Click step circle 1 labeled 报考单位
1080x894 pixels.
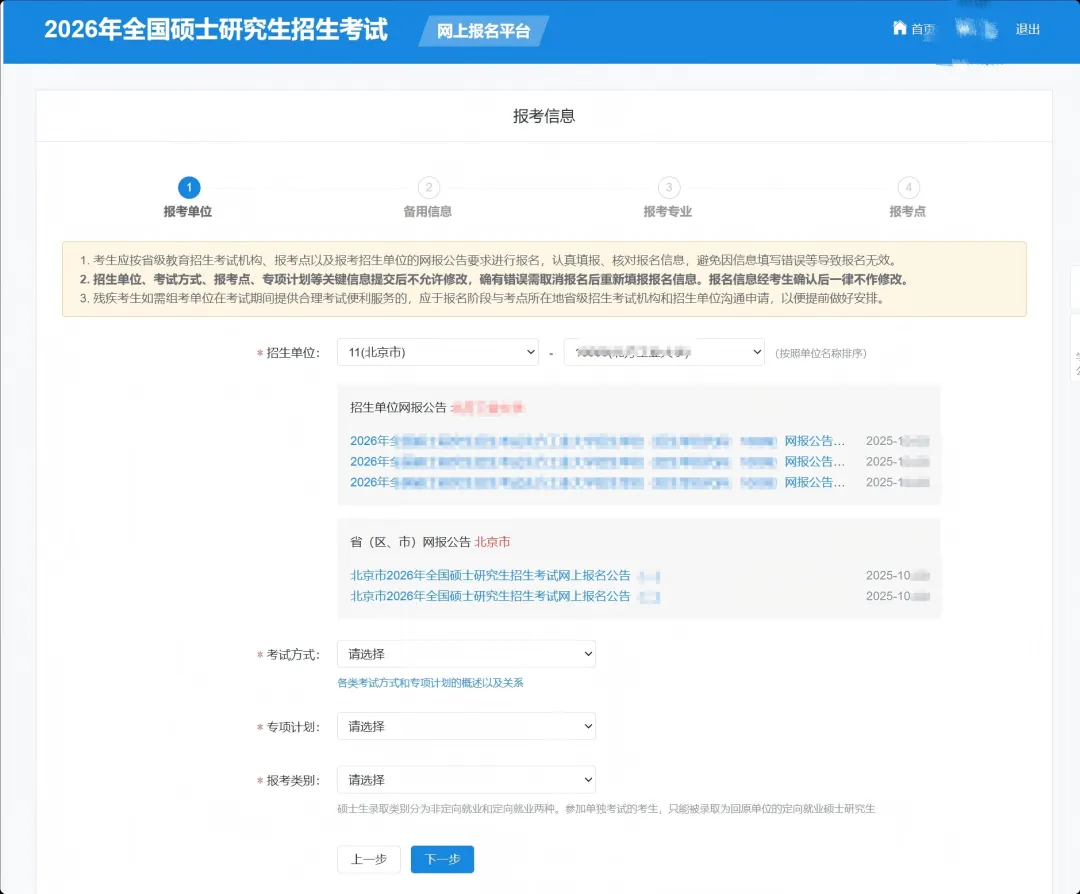[189, 187]
